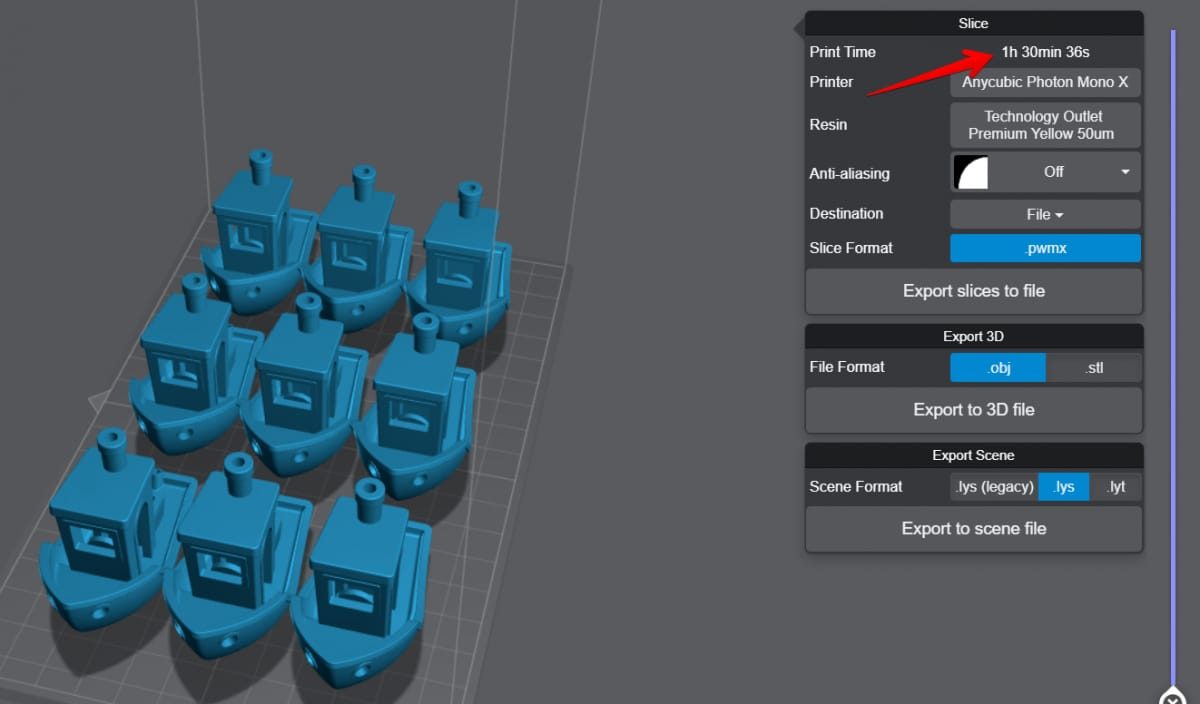
Task: Select the .pwmx slice format
Action: 1045,248
